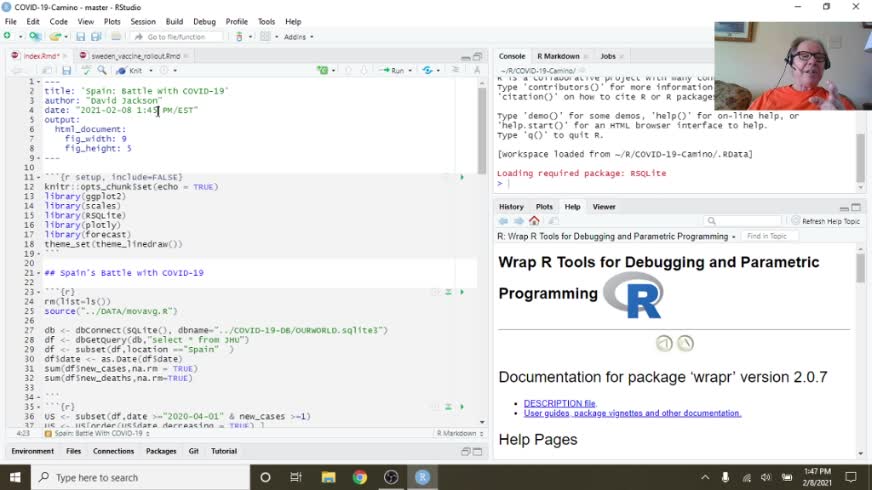Save the current document from the main toolbar

[81, 37]
